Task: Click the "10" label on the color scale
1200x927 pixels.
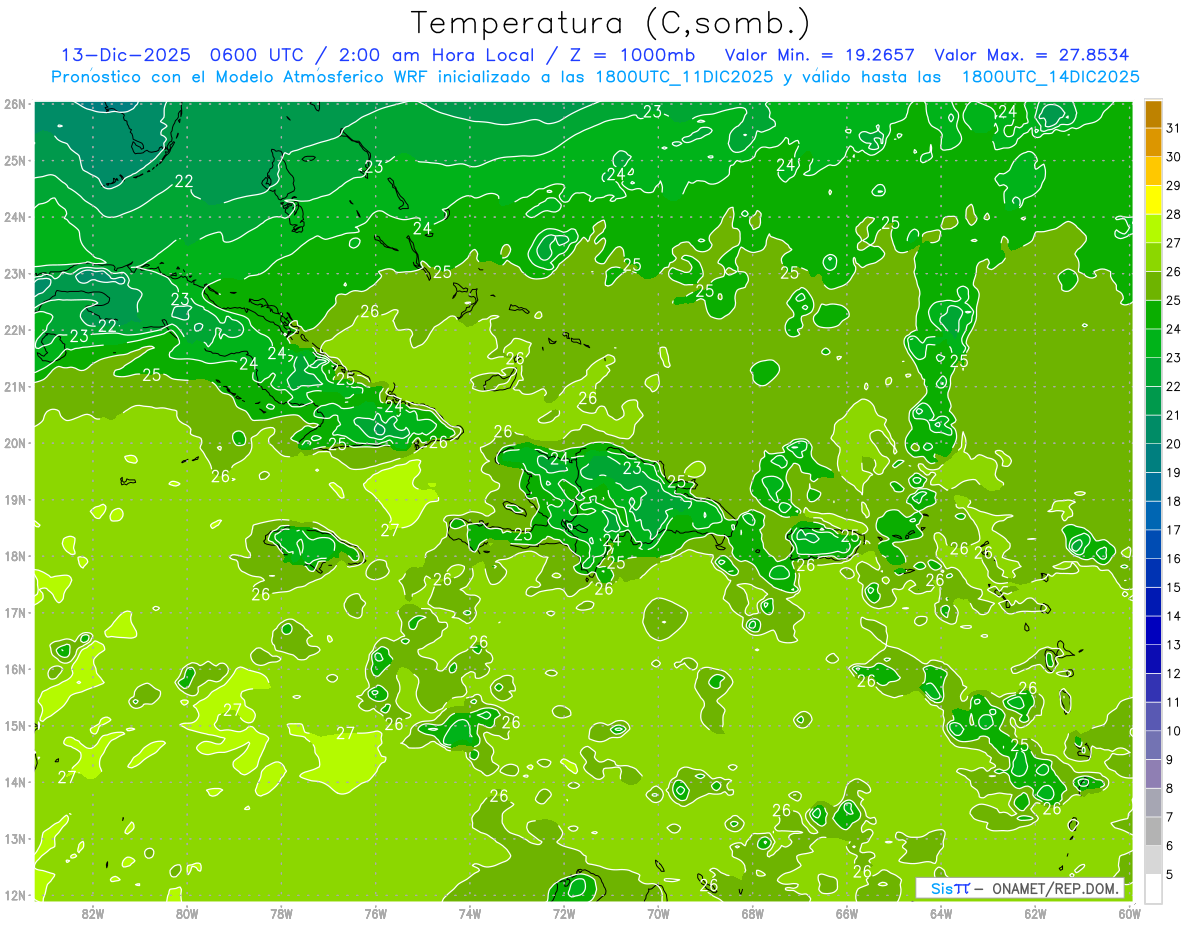Action: pyautogui.click(x=1174, y=731)
